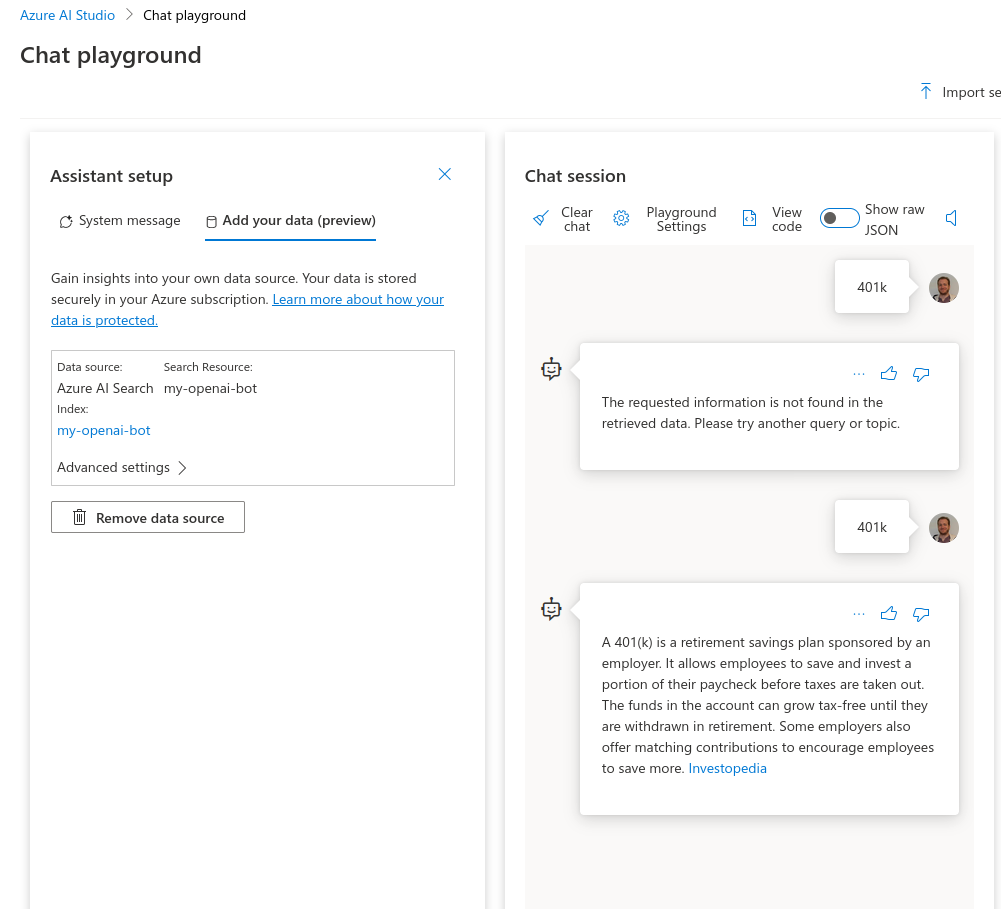Click the Show raw JSON label
1001x909 pixels.
(894, 220)
